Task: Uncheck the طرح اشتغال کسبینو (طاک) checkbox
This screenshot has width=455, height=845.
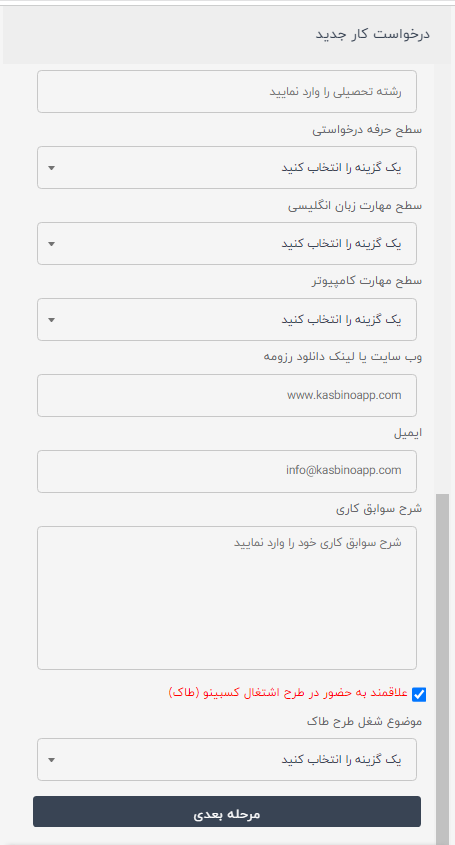Action: 419,695
